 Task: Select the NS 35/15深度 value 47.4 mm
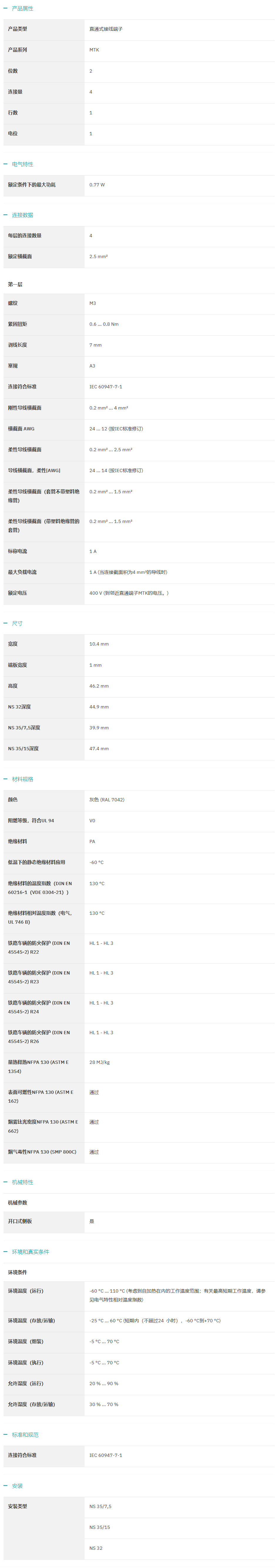[99, 749]
